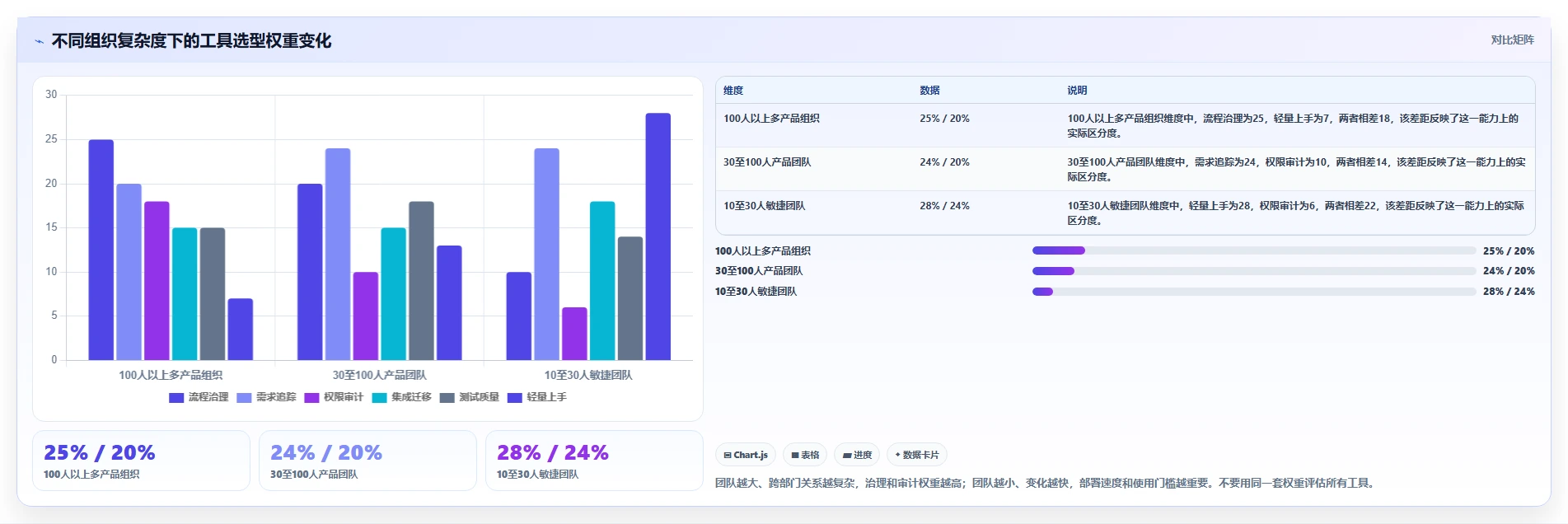Open the 28% / 24% data card
Image resolution: width=1568 pixels, height=524 pixels.
(594, 461)
